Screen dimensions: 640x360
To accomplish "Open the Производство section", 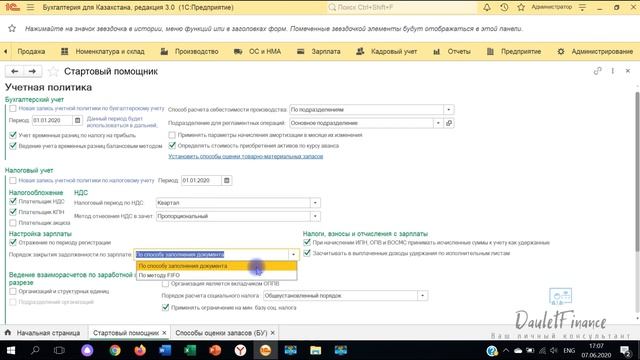I will tap(189, 51).
